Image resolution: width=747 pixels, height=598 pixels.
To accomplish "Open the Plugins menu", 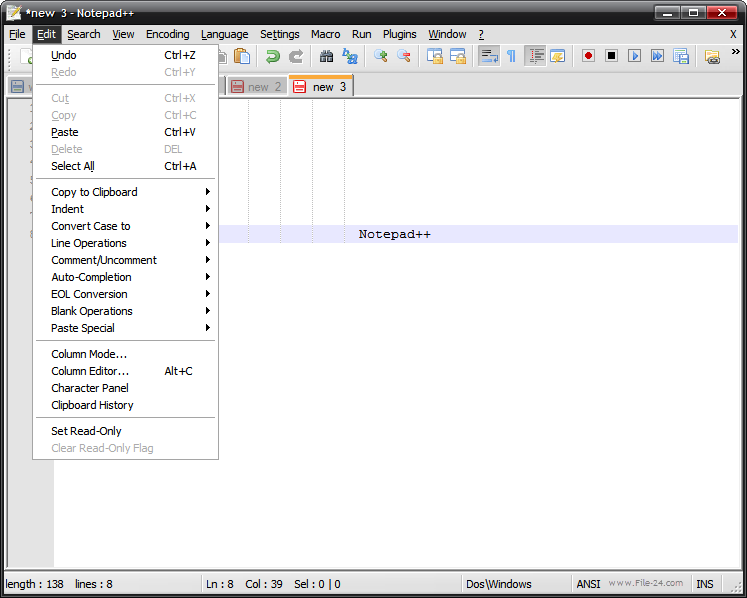I will pyautogui.click(x=400, y=34).
